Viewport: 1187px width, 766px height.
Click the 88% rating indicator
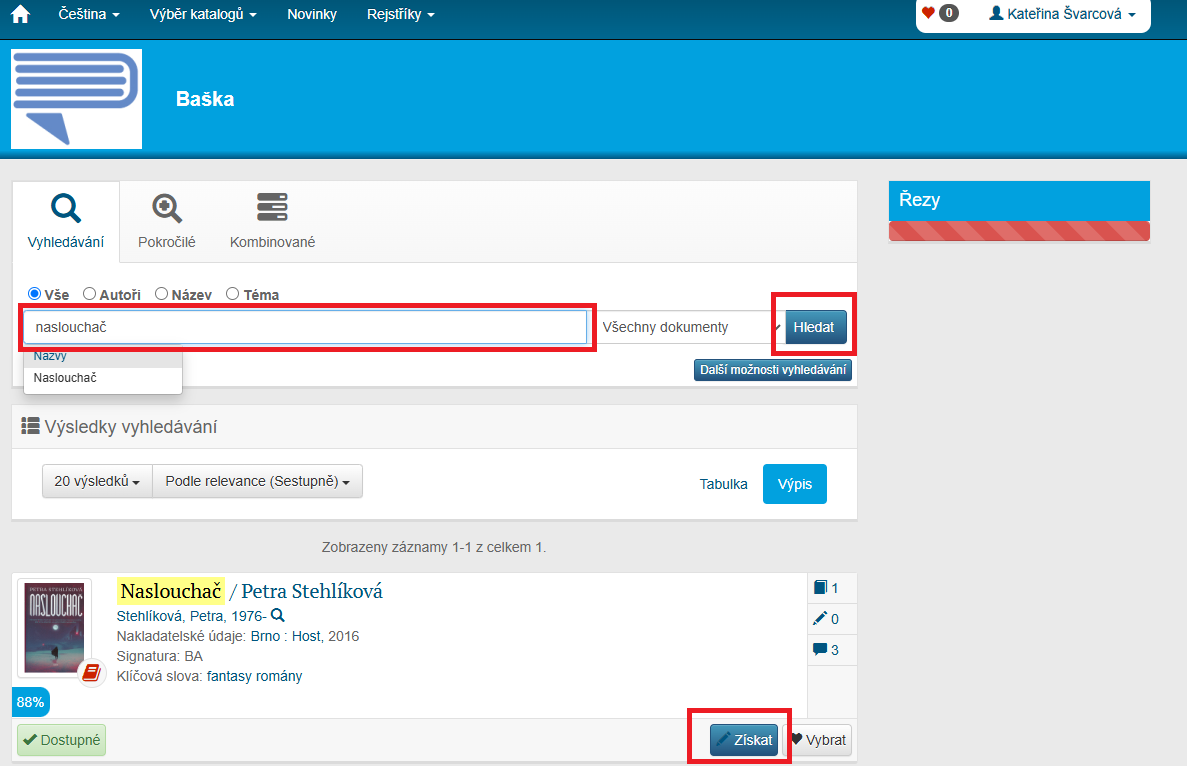pyautogui.click(x=30, y=702)
